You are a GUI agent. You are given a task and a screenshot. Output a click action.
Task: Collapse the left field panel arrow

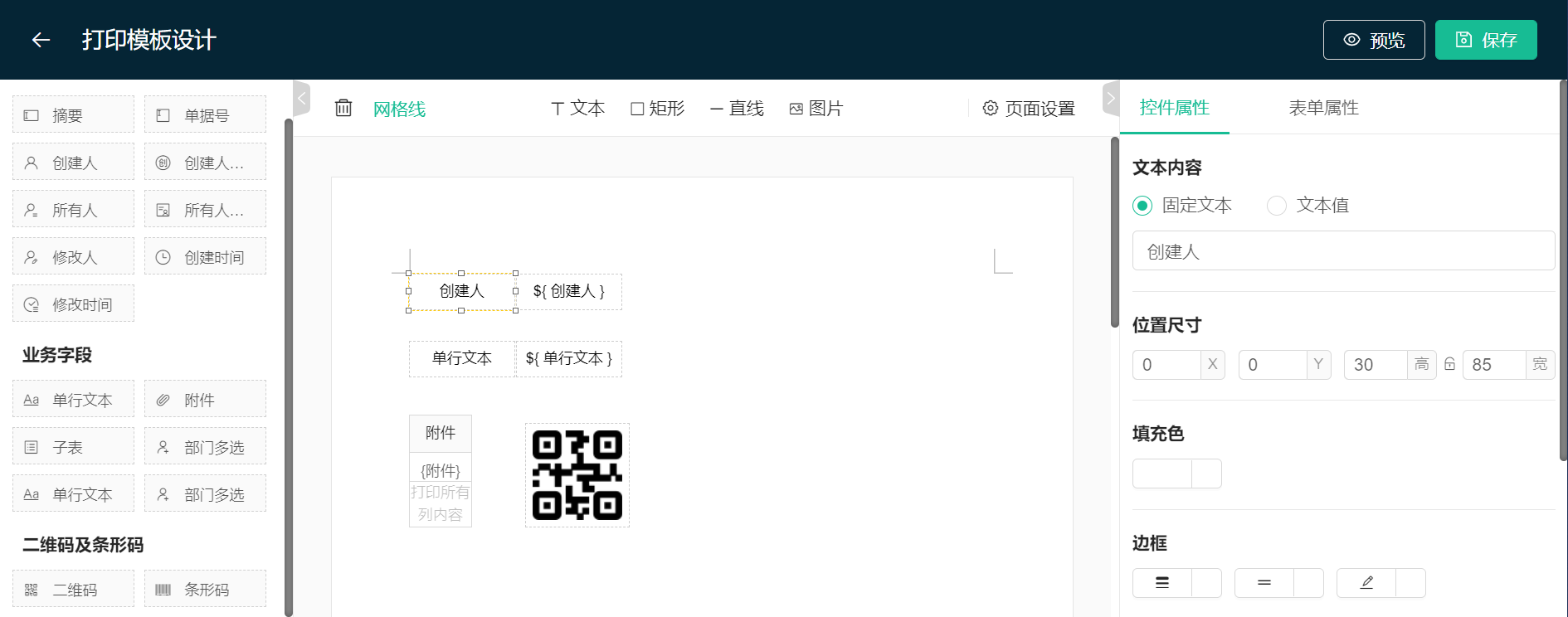(x=302, y=99)
